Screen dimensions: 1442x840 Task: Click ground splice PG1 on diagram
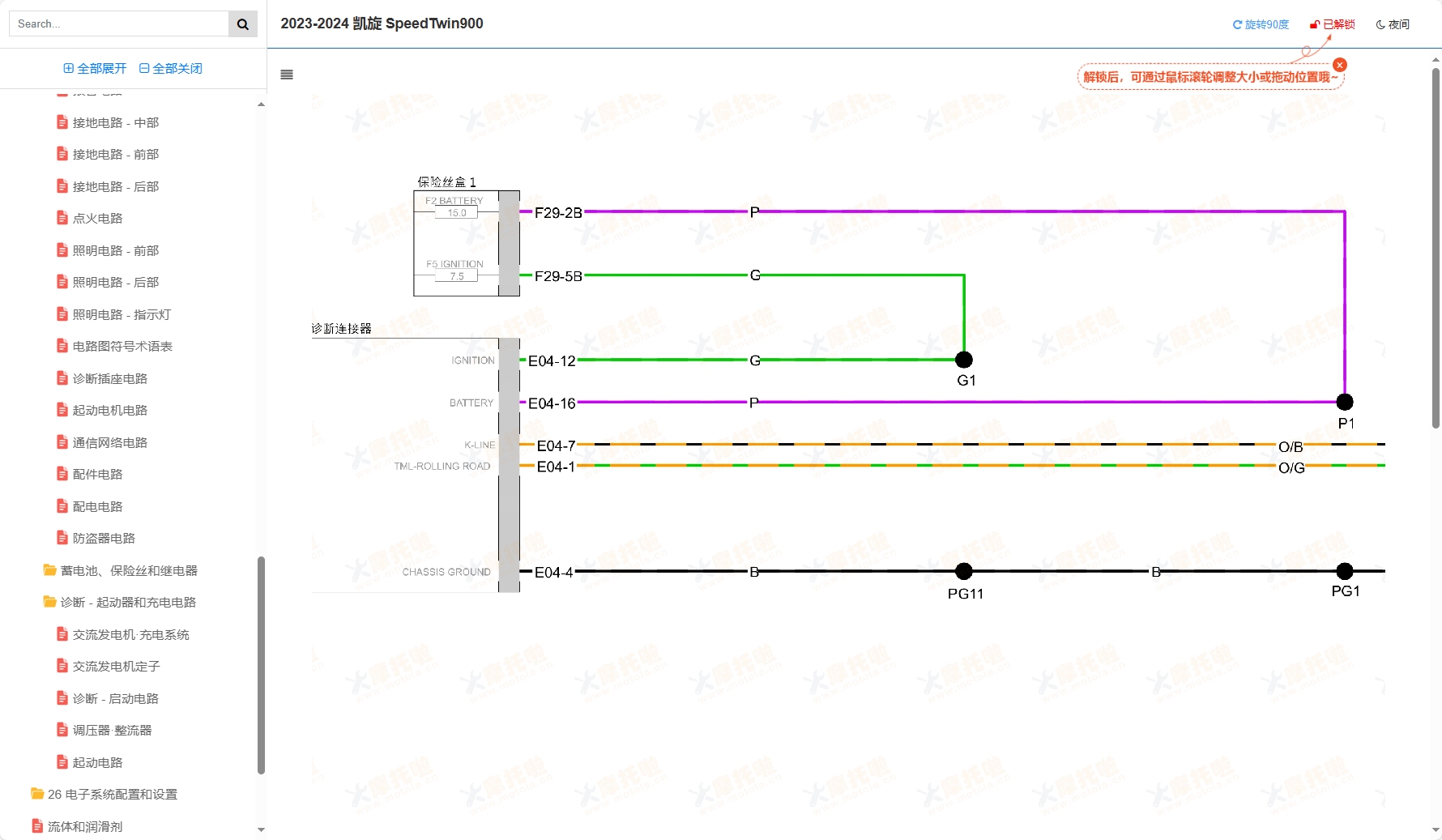pos(1345,571)
